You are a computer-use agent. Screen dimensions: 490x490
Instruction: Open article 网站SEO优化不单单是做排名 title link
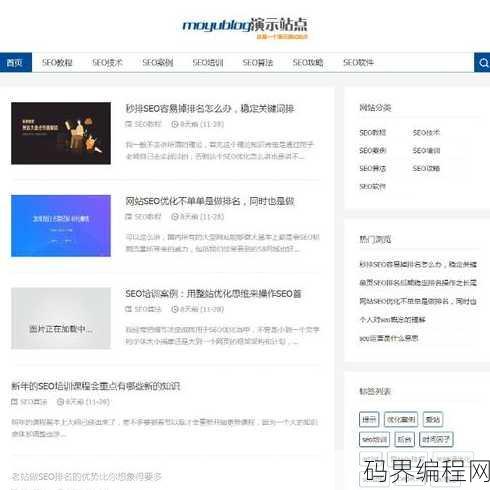click(210, 201)
